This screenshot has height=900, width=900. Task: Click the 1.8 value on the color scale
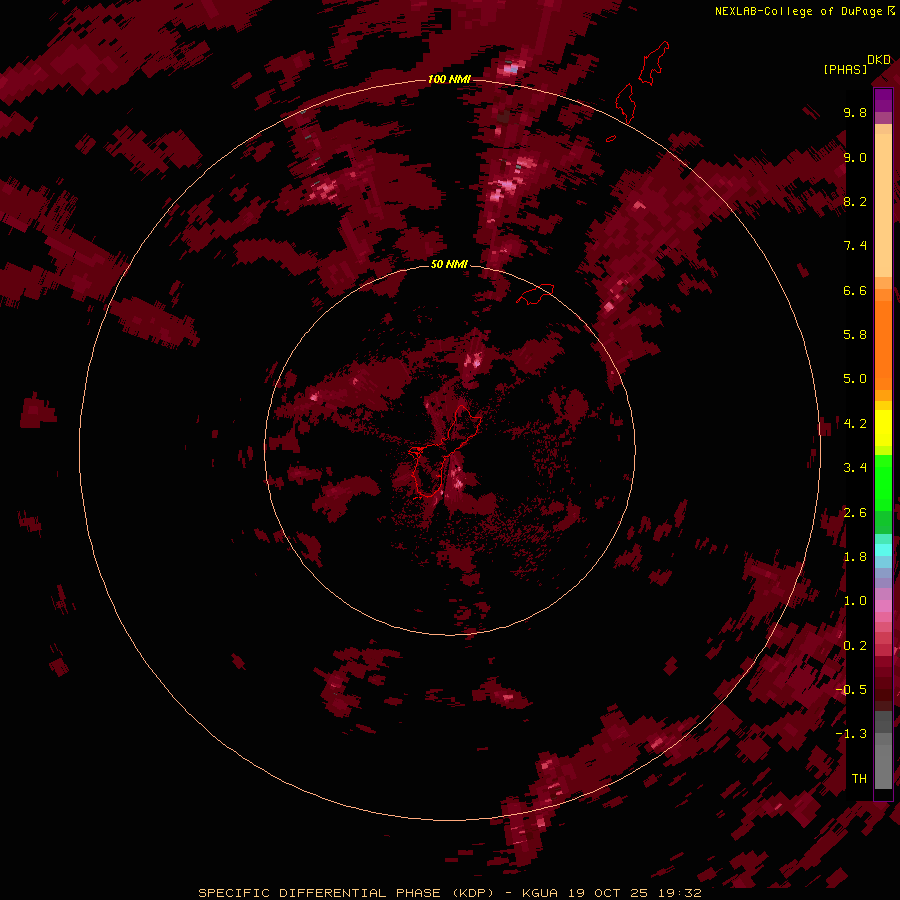(x=855, y=557)
